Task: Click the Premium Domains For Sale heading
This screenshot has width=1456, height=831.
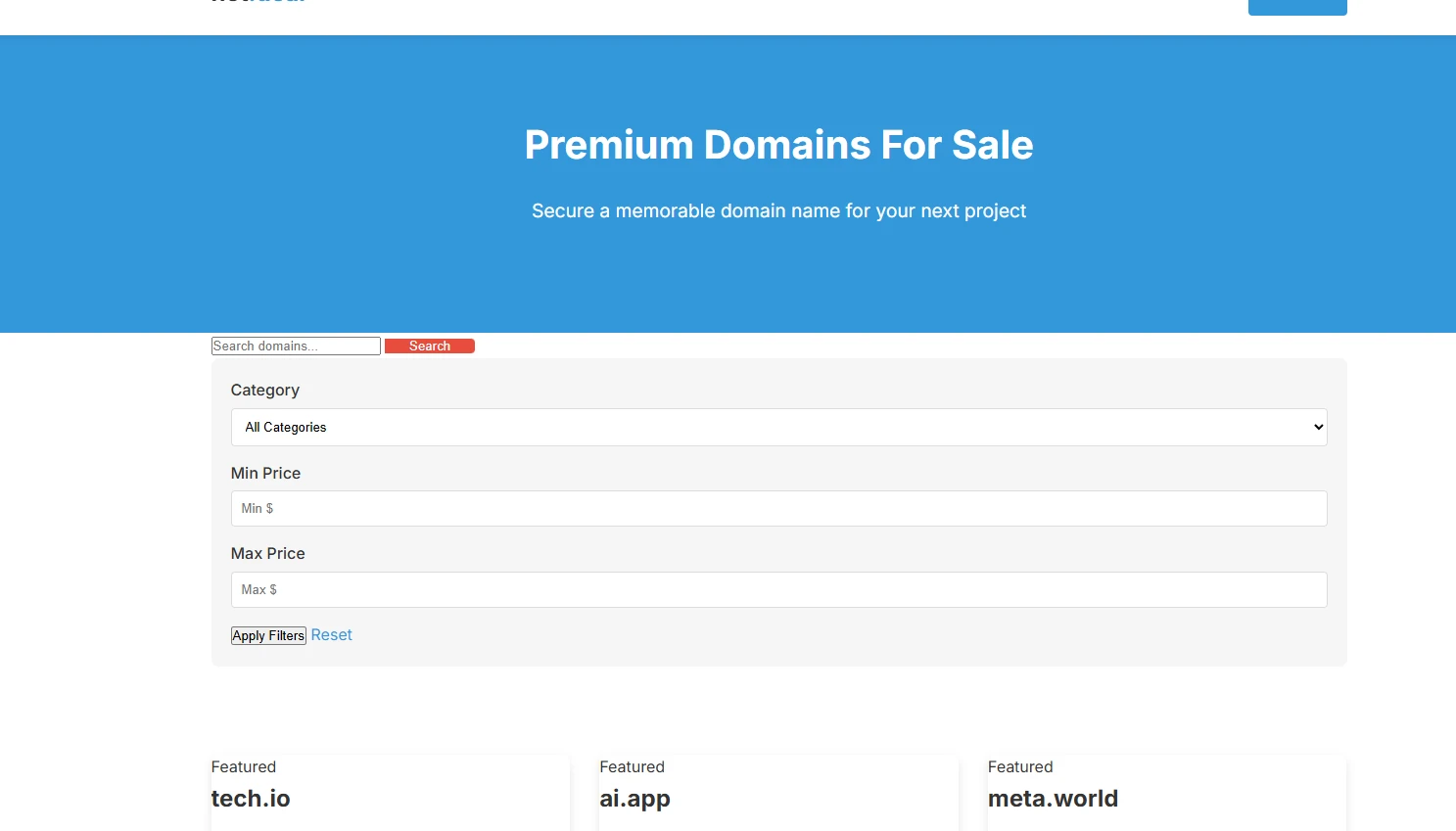Action: (778, 145)
